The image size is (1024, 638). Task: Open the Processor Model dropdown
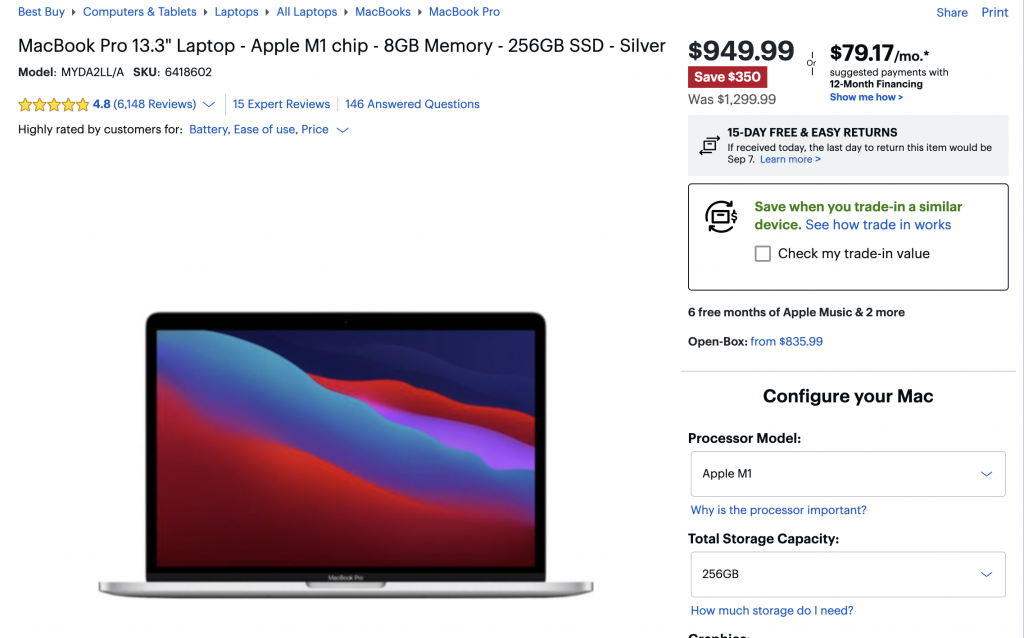pos(848,474)
